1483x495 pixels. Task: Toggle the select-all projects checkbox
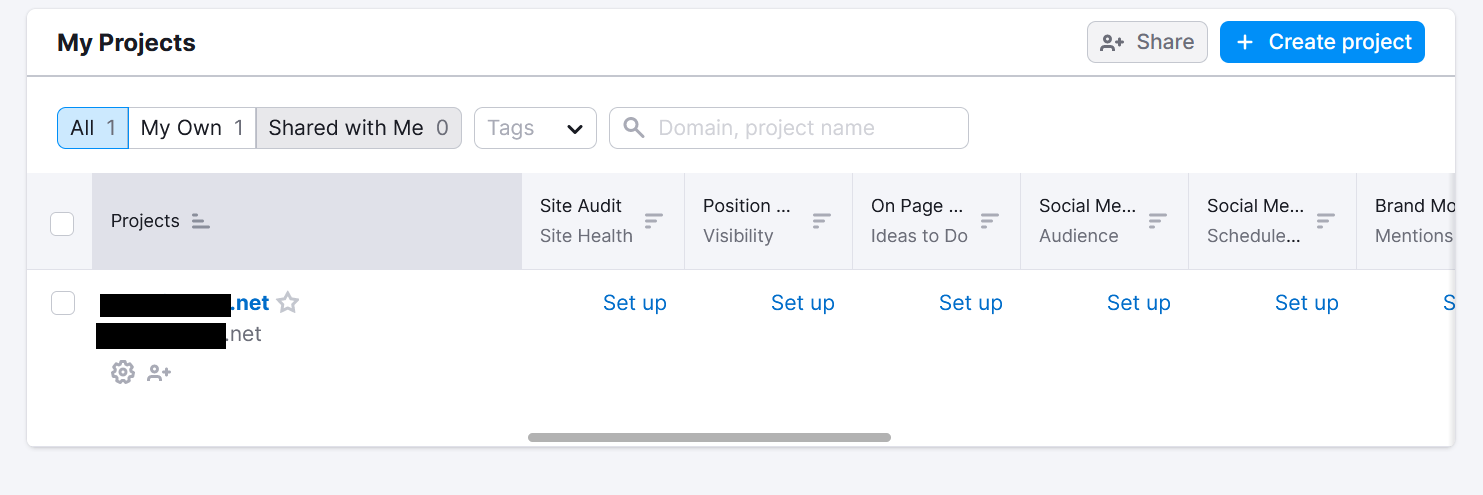pyautogui.click(x=62, y=223)
